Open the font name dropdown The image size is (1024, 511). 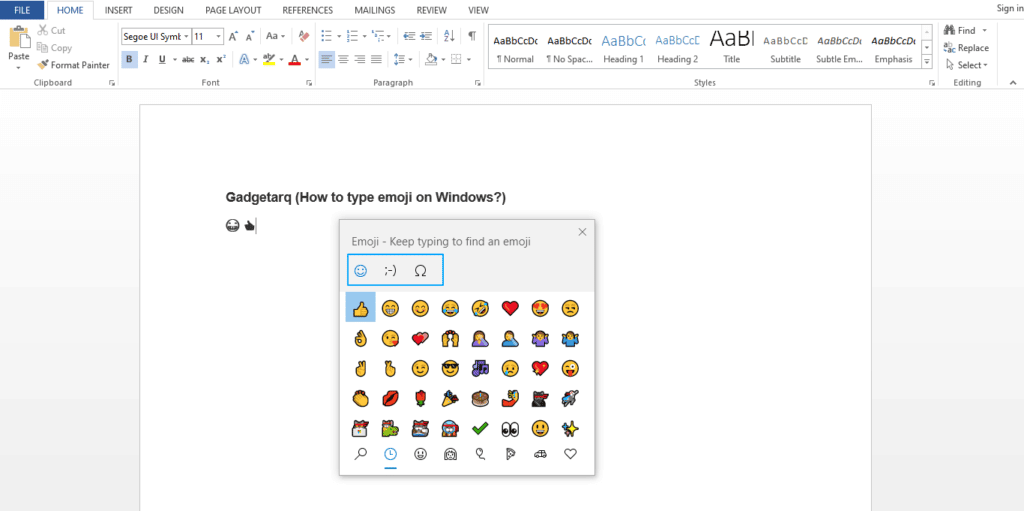pyautogui.click(x=187, y=37)
